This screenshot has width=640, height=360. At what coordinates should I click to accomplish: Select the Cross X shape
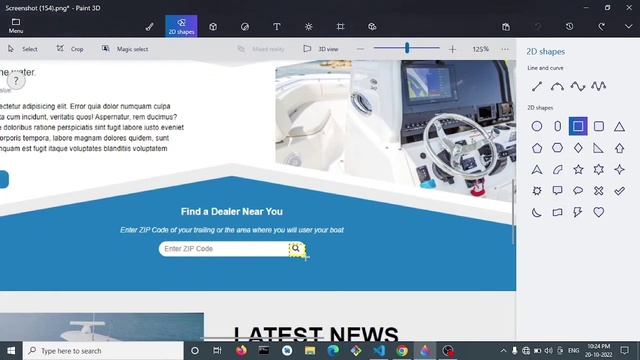click(599, 191)
